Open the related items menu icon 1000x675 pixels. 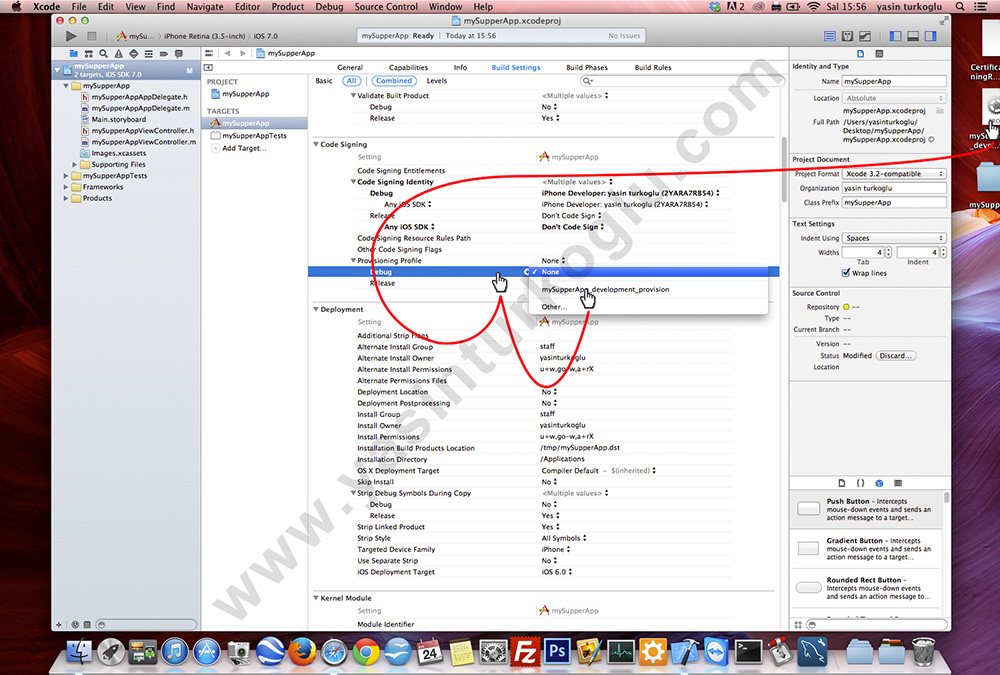[209, 54]
